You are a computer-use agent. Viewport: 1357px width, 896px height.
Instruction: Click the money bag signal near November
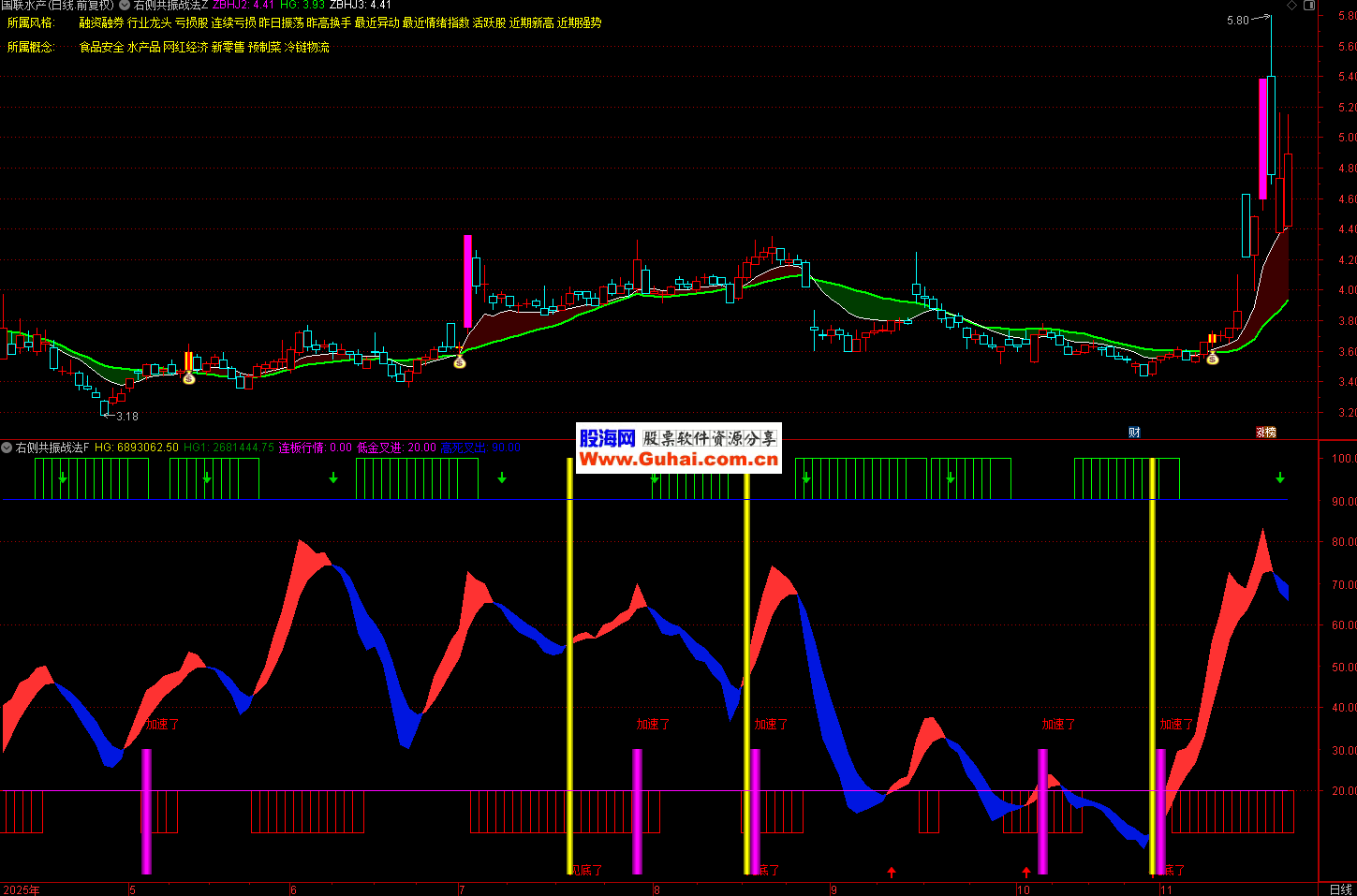coord(1212,358)
